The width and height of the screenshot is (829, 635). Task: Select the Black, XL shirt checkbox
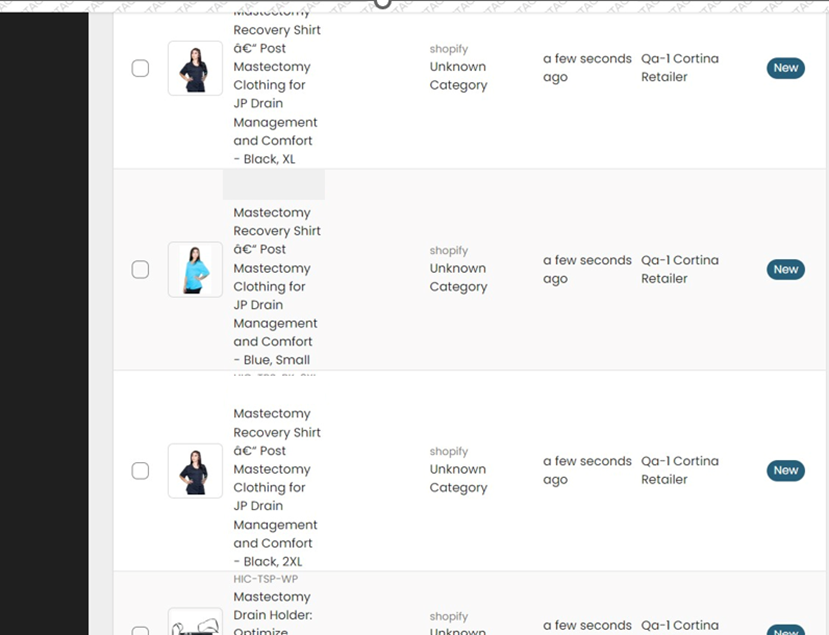(x=141, y=68)
